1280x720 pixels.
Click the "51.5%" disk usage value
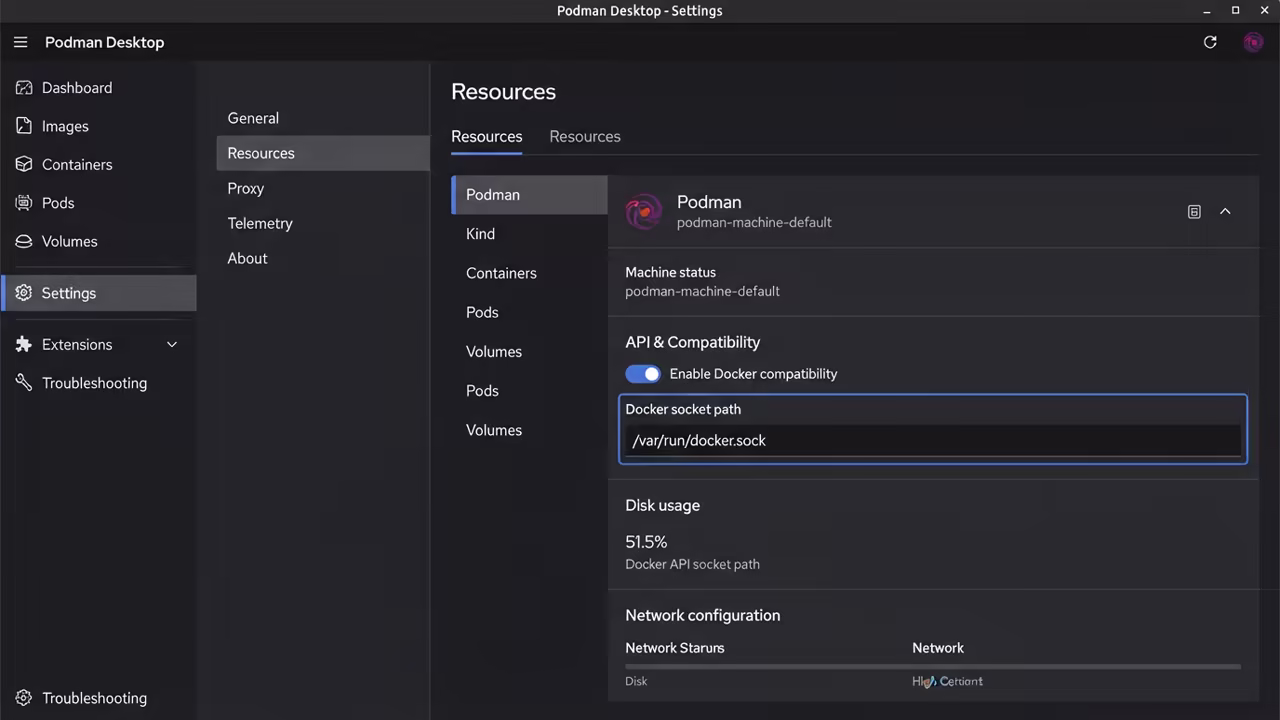pos(646,542)
